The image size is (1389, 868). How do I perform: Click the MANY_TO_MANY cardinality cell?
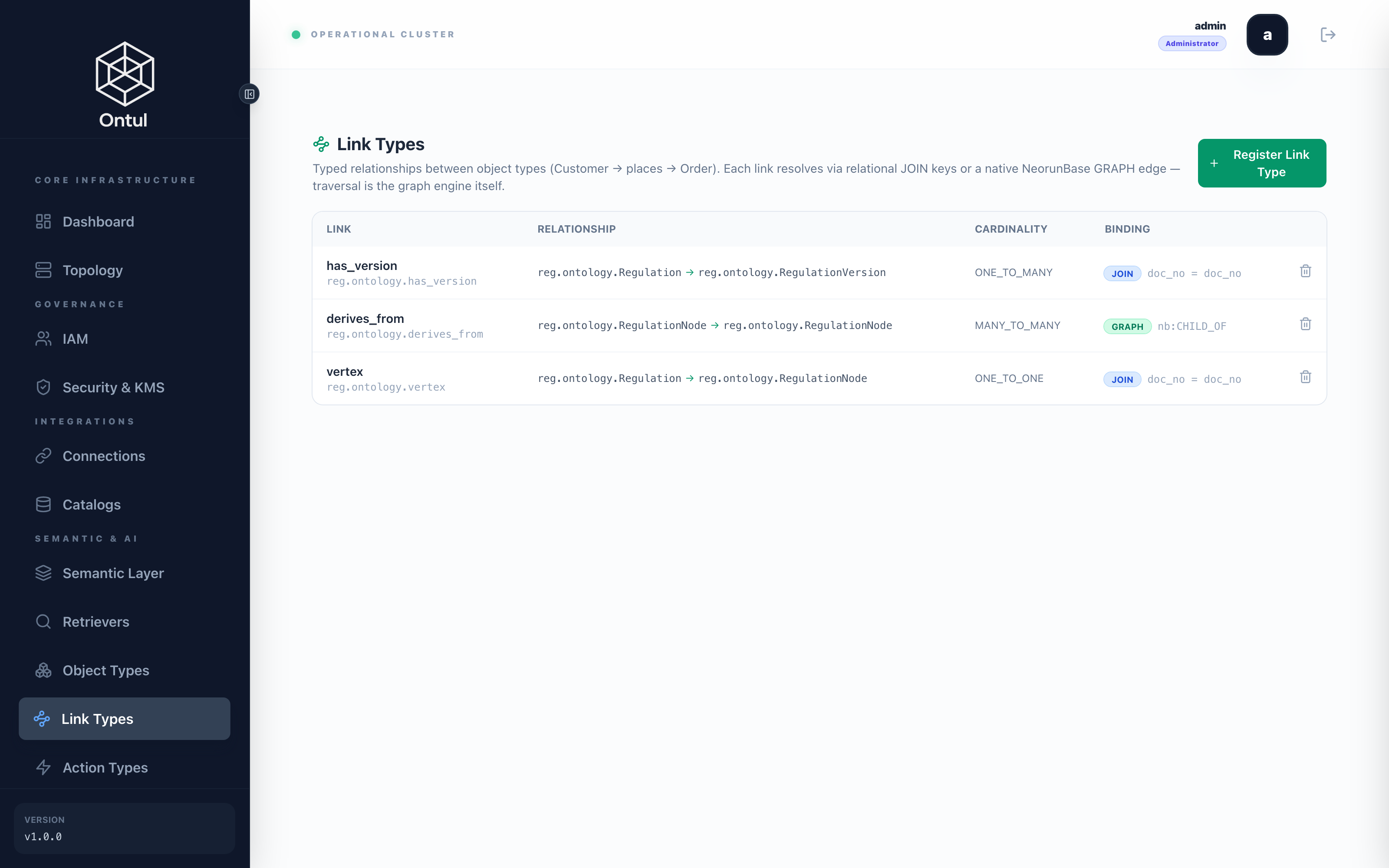1017,325
